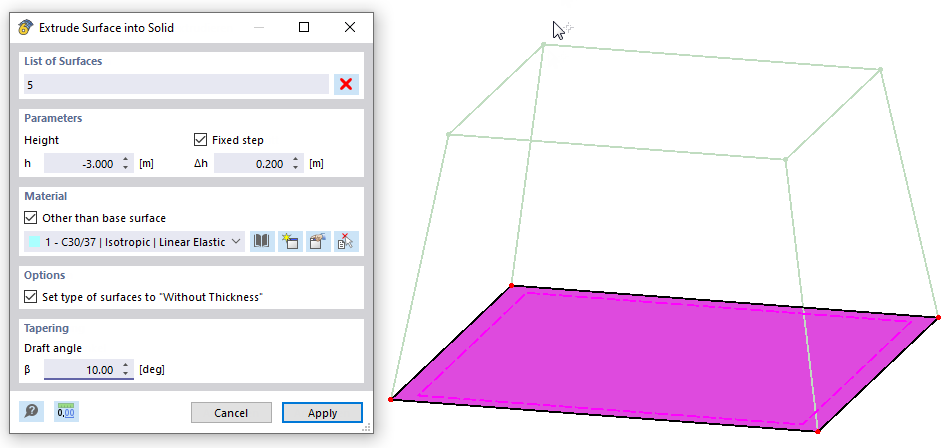Click the "Draft angle" label
The image size is (943, 448).
tap(53, 348)
